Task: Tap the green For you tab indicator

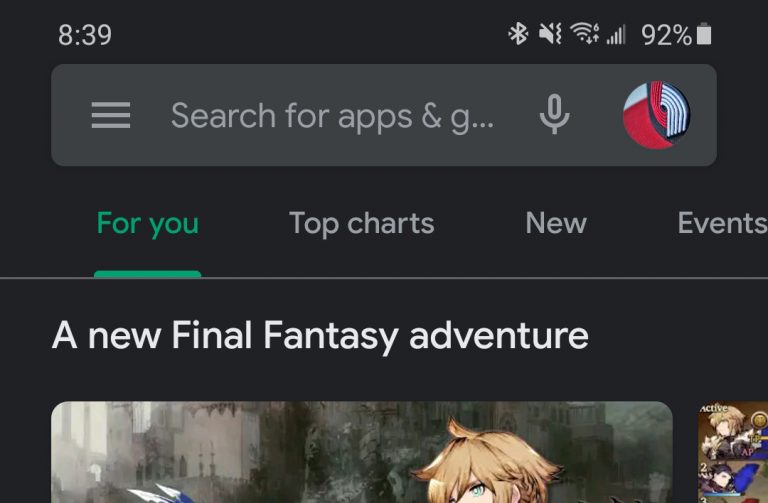Action: point(147,274)
